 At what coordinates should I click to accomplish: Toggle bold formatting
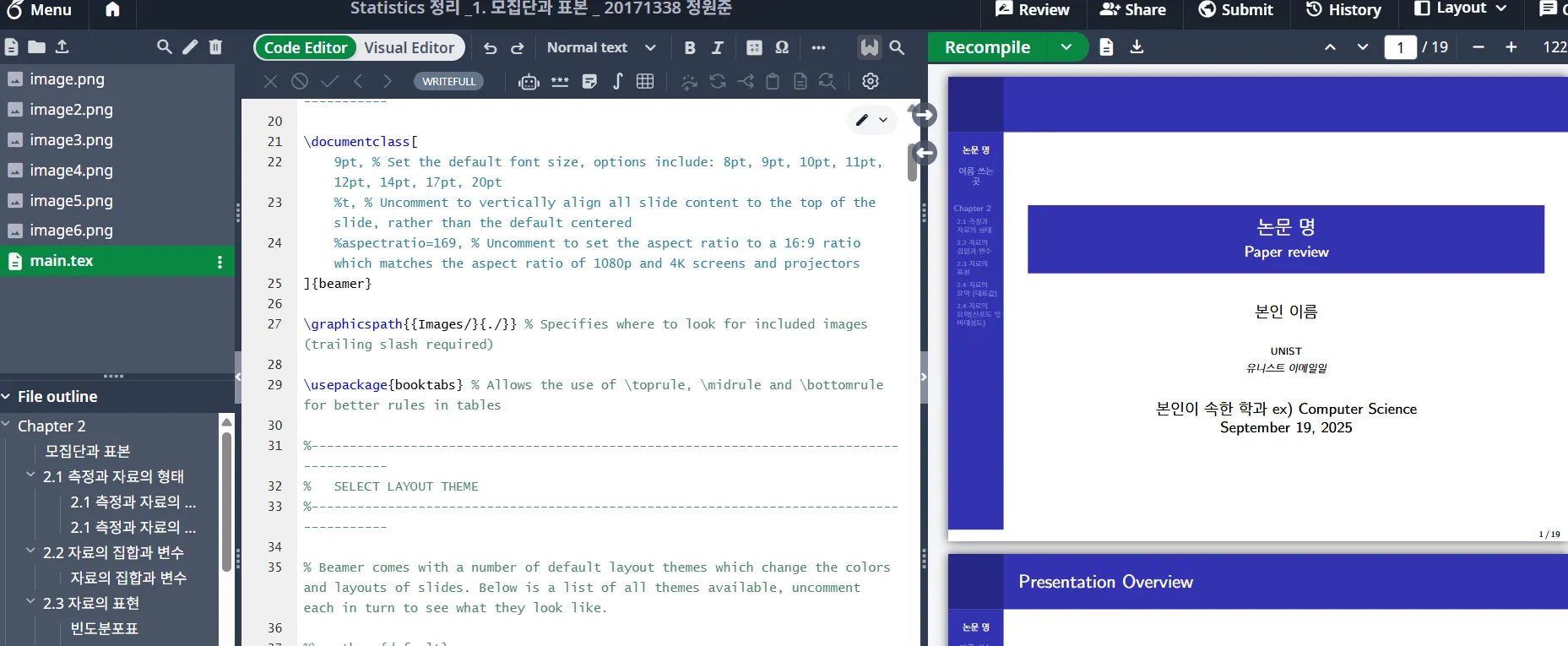(690, 48)
